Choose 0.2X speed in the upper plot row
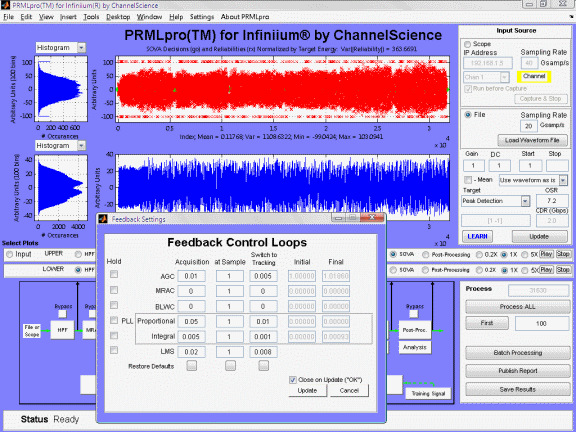Viewport: 576px width, 432px height. pos(479,254)
